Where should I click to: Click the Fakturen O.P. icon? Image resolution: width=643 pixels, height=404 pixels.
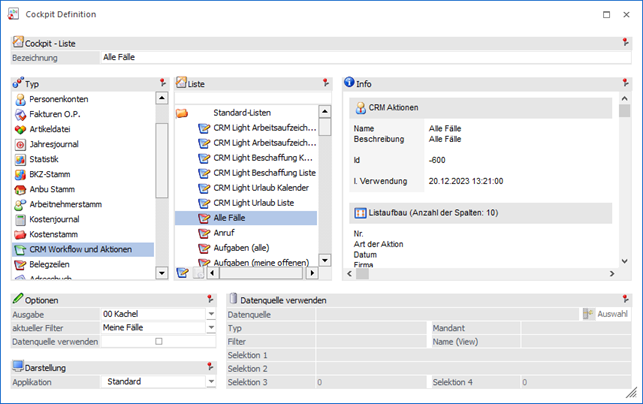[20, 114]
